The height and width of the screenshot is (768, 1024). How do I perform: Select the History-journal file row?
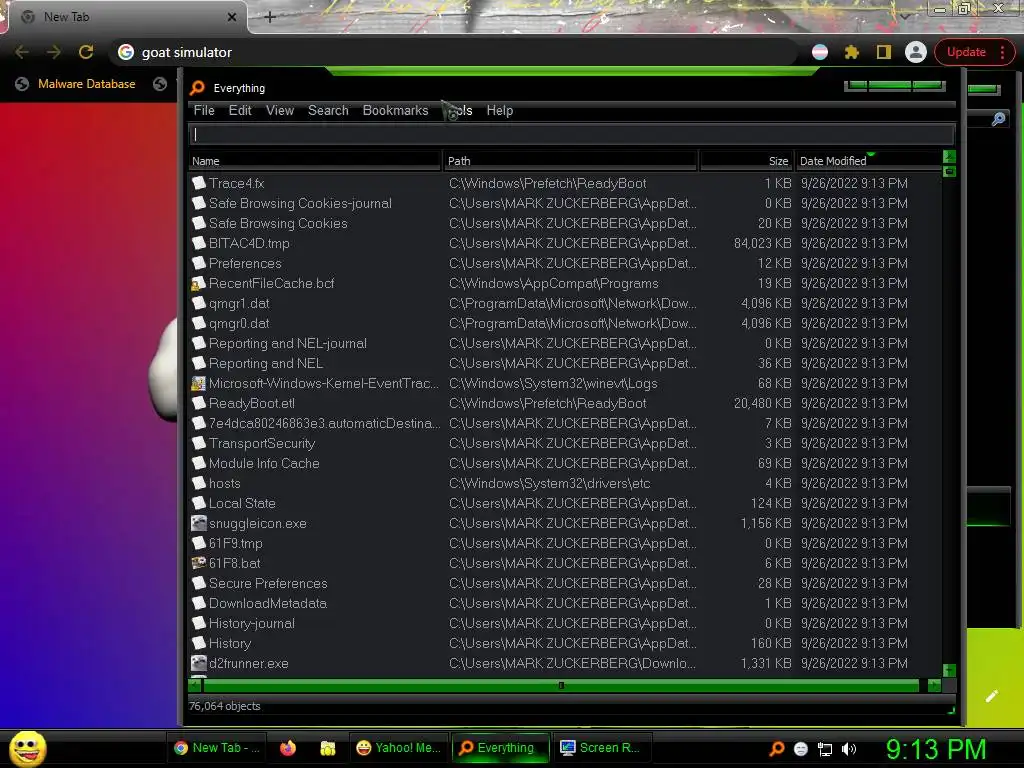[x=565, y=623]
